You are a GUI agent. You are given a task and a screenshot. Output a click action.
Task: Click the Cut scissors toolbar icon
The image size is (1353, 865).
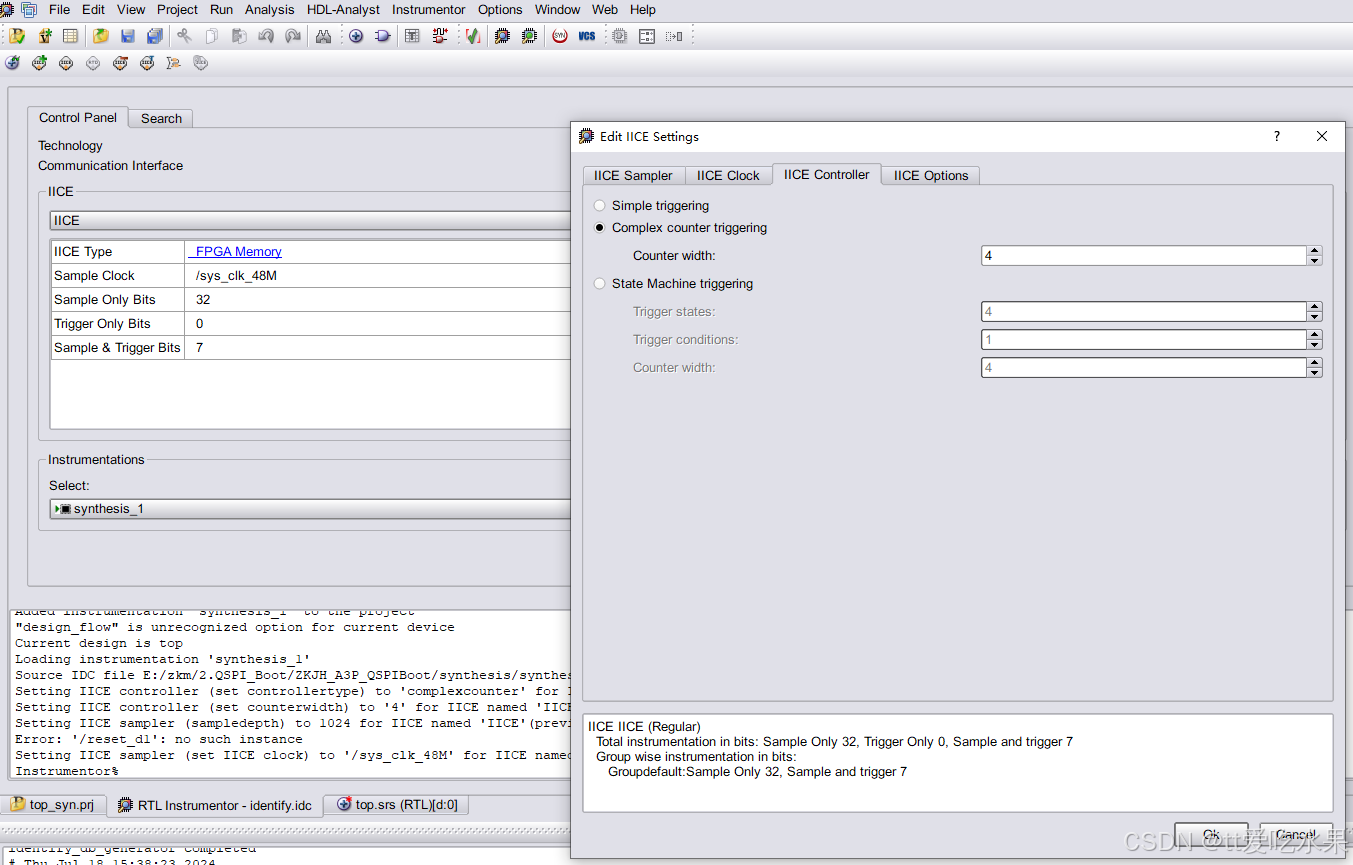pyautogui.click(x=184, y=35)
